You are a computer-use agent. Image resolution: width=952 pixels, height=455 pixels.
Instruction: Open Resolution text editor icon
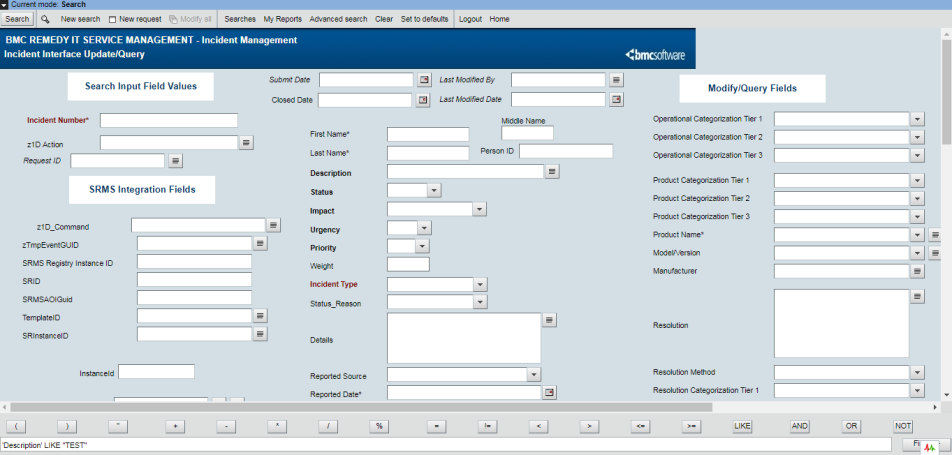click(917, 296)
